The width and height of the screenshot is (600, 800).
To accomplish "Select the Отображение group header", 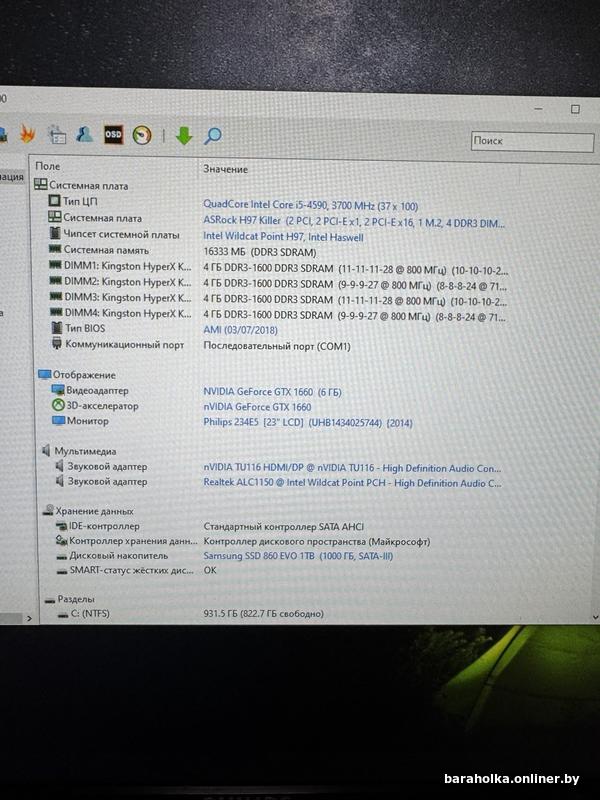I will pyautogui.click(x=77, y=375).
